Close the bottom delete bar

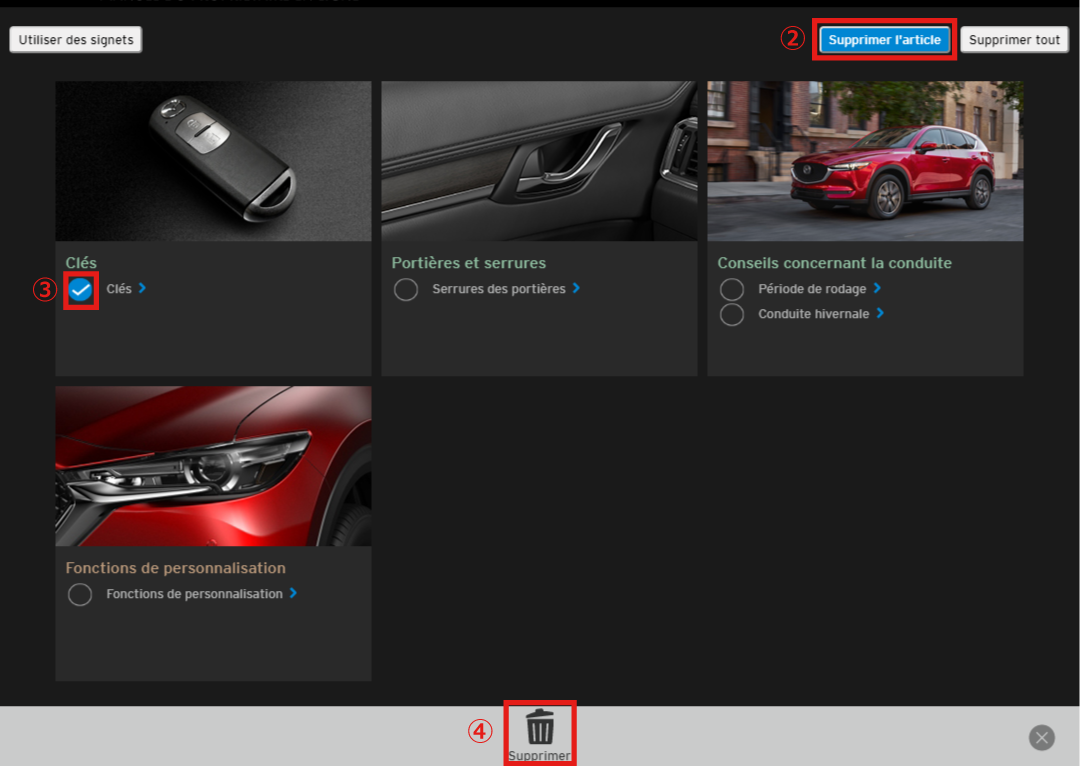click(1042, 738)
